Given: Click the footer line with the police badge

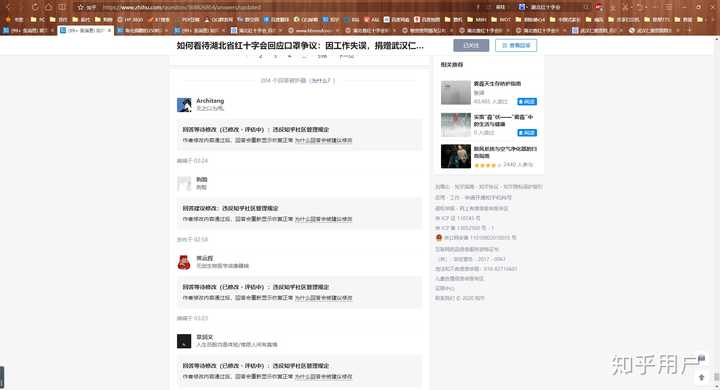Looking at the screenshot, I should (476, 238).
